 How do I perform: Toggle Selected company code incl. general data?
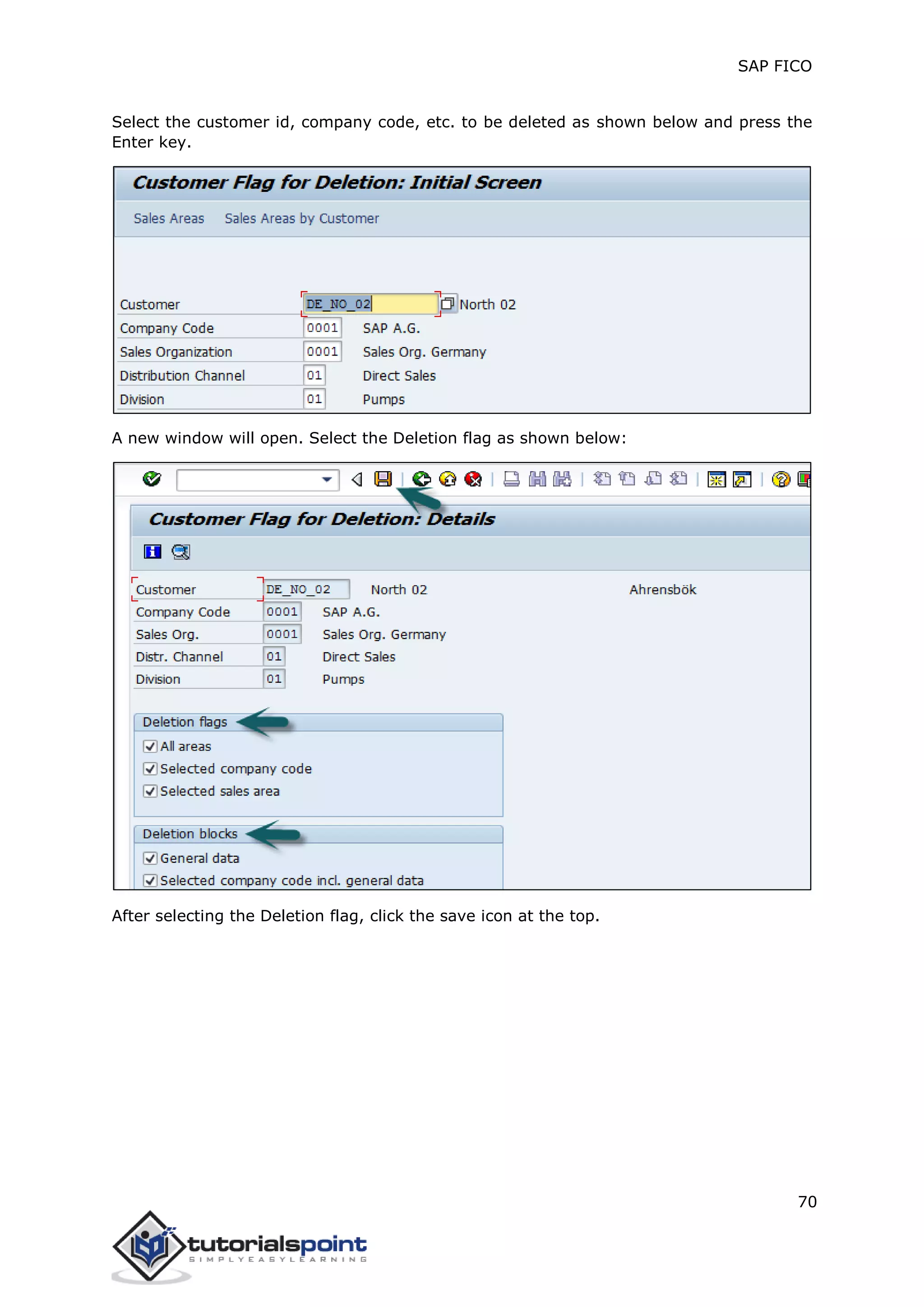pyautogui.click(x=150, y=881)
